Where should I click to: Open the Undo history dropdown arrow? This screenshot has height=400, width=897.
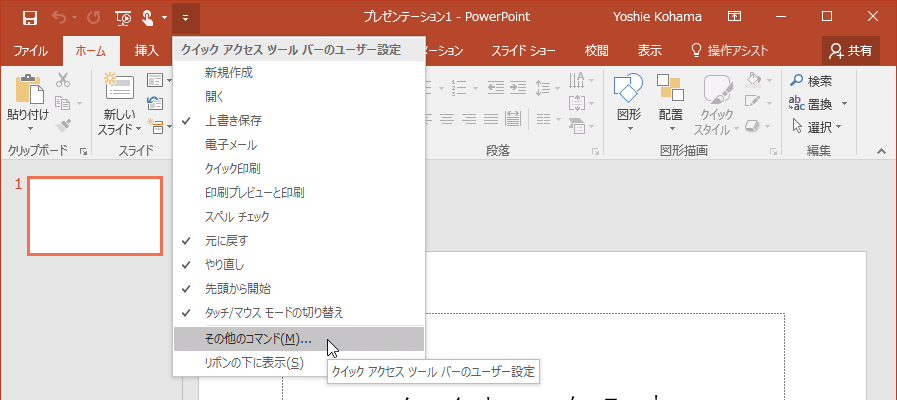click(x=74, y=18)
